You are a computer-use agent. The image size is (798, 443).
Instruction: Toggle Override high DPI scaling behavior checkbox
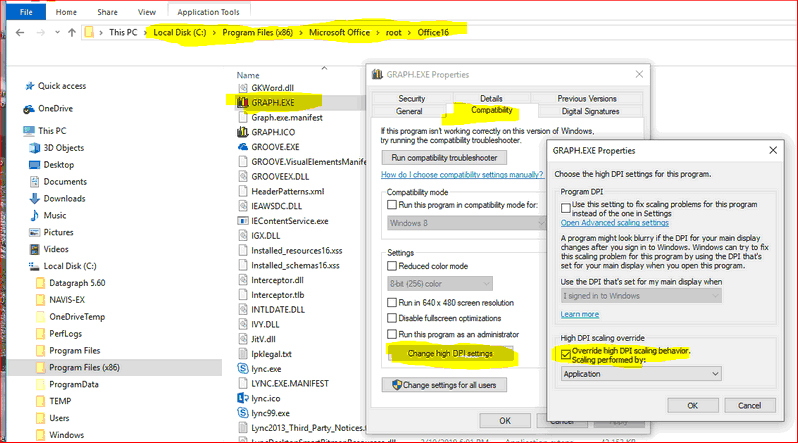pos(565,354)
